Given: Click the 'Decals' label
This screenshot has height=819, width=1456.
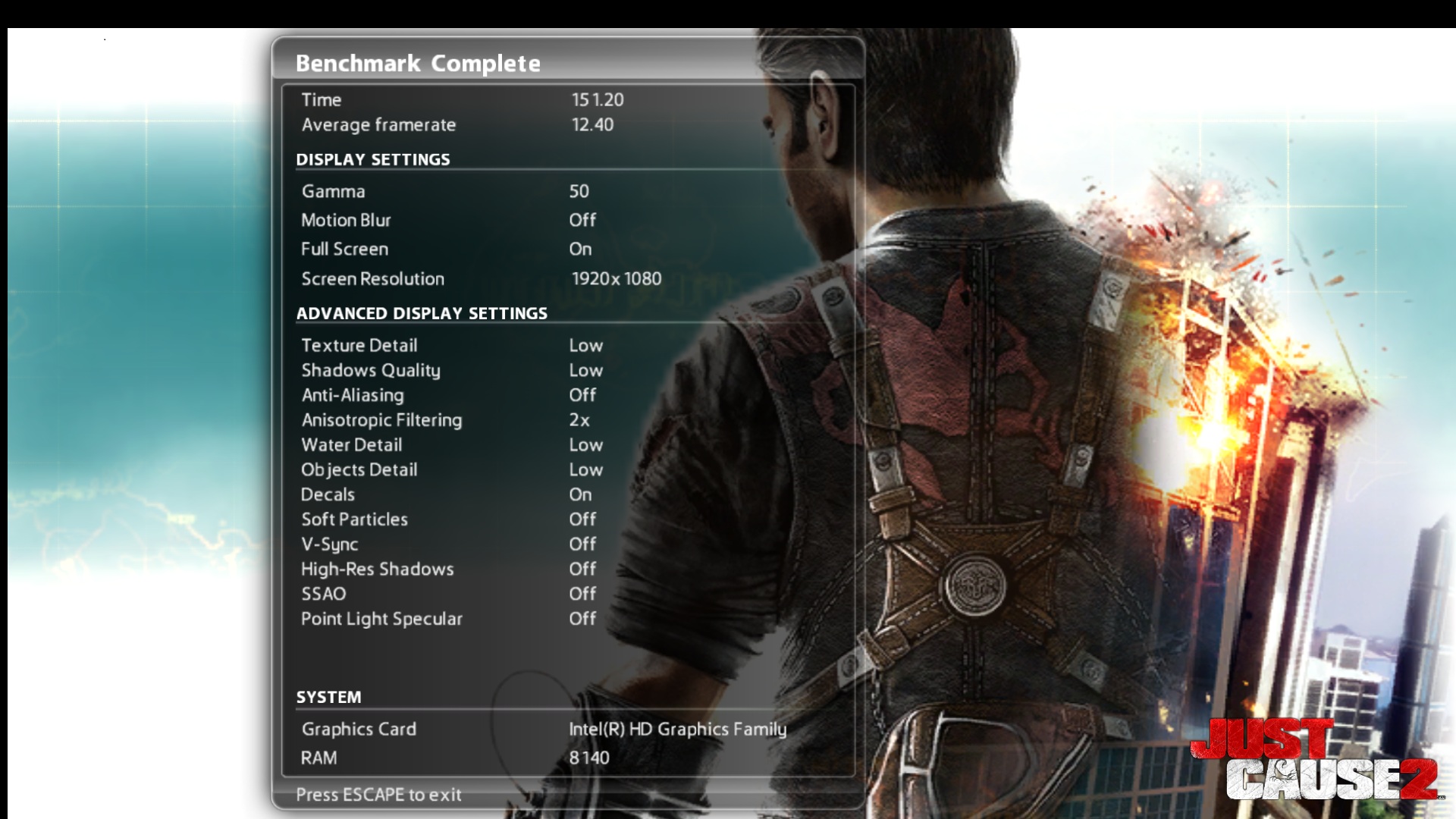Looking at the screenshot, I should click(x=328, y=494).
